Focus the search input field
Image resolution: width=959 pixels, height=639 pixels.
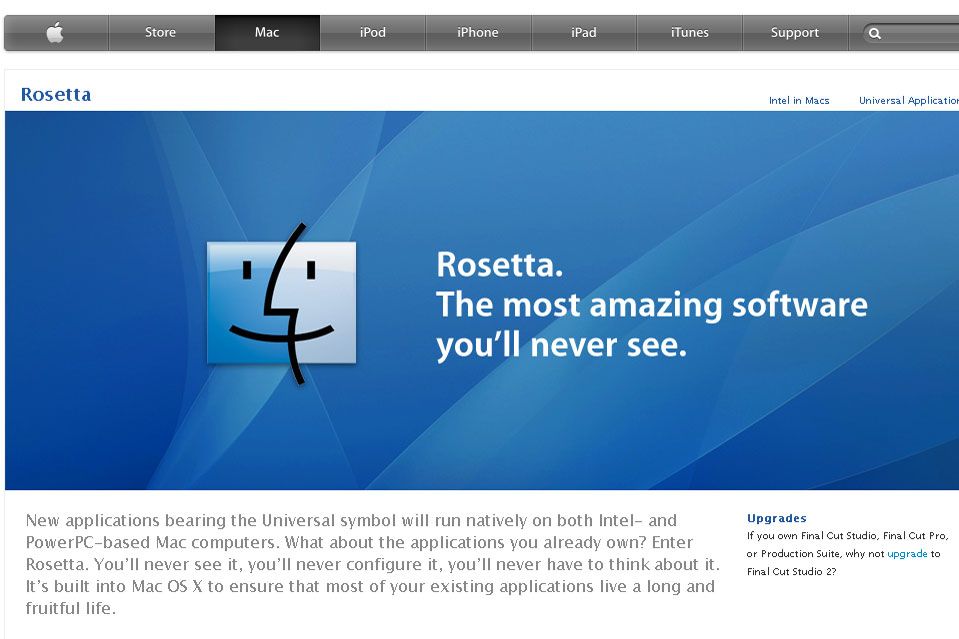click(x=911, y=34)
